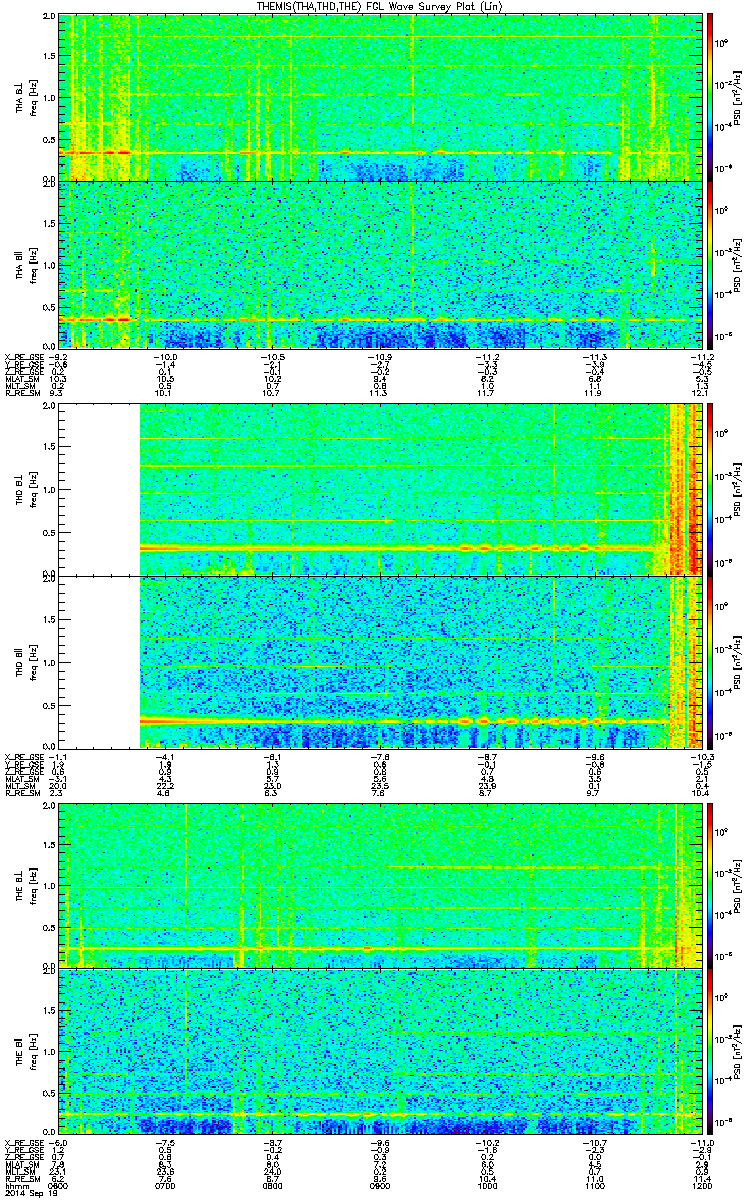
Task: Click the THD B⊥ freq [Hz] axis label
Action: [24, 491]
